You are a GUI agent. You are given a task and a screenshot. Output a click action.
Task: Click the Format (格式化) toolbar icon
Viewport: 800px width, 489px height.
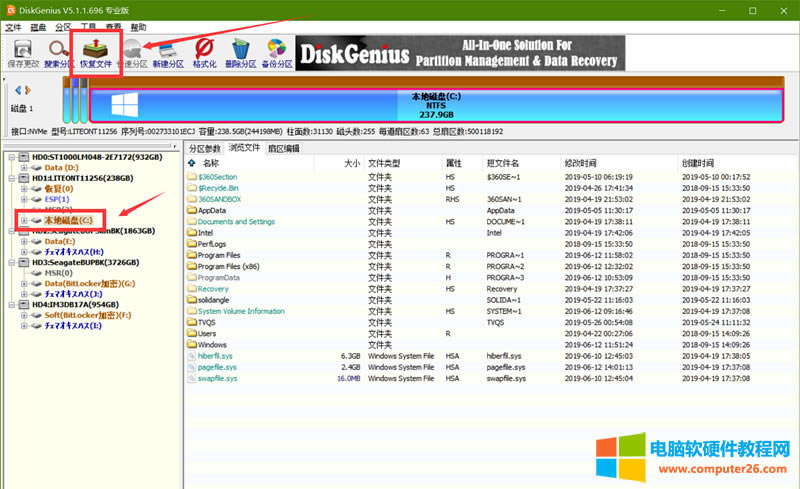click(x=204, y=48)
